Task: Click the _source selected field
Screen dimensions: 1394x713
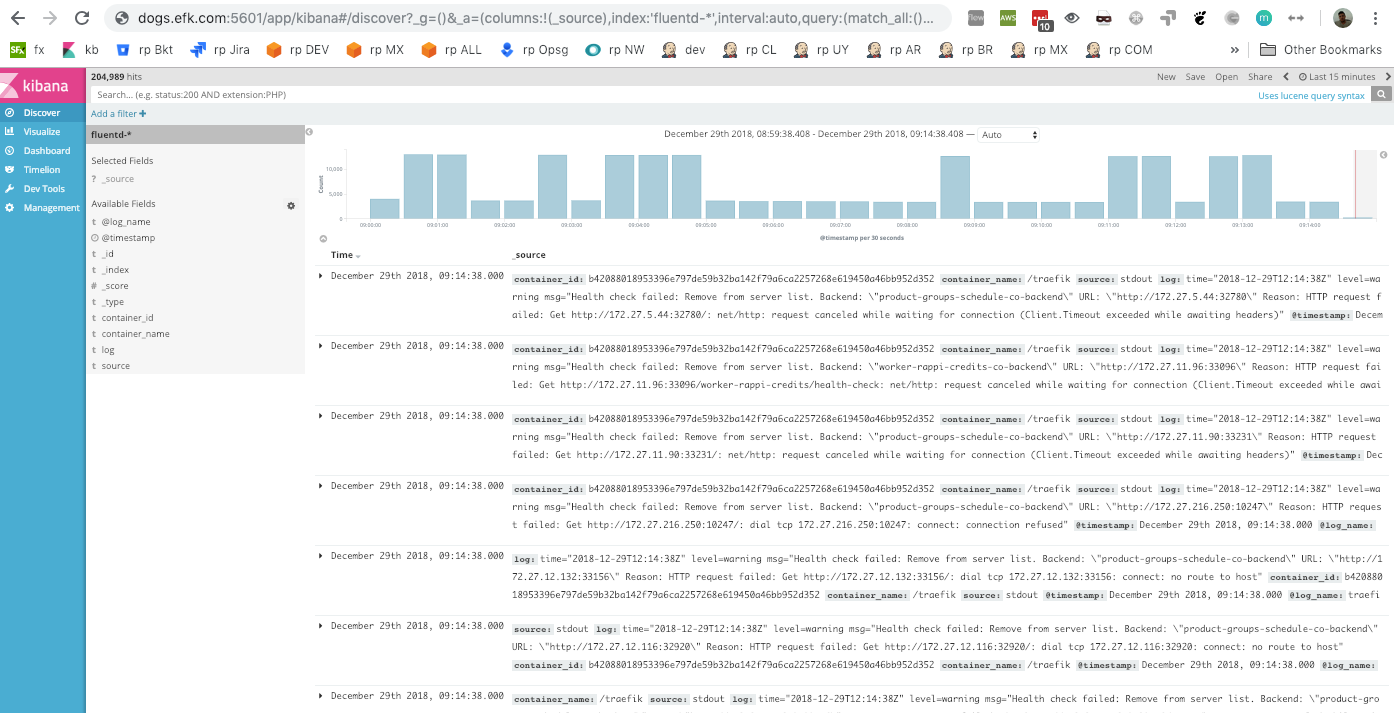Action: coord(118,179)
